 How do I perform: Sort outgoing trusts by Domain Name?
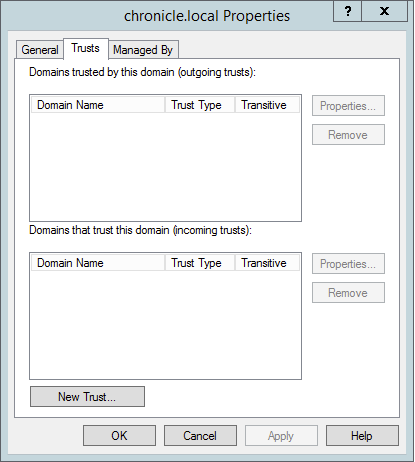click(98, 105)
